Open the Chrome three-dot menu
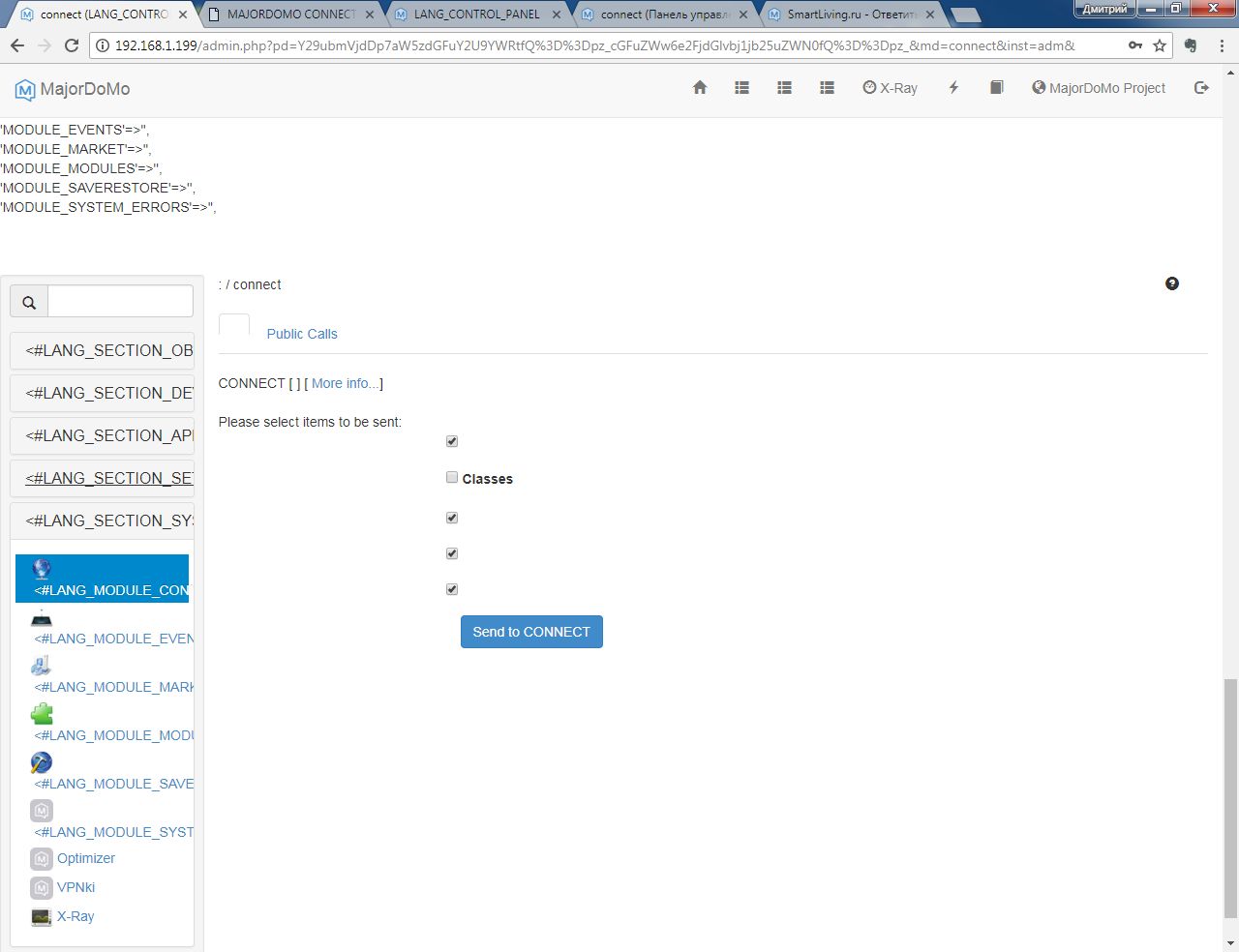The width and height of the screenshot is (1239, 952). [x=1222, y=45]
